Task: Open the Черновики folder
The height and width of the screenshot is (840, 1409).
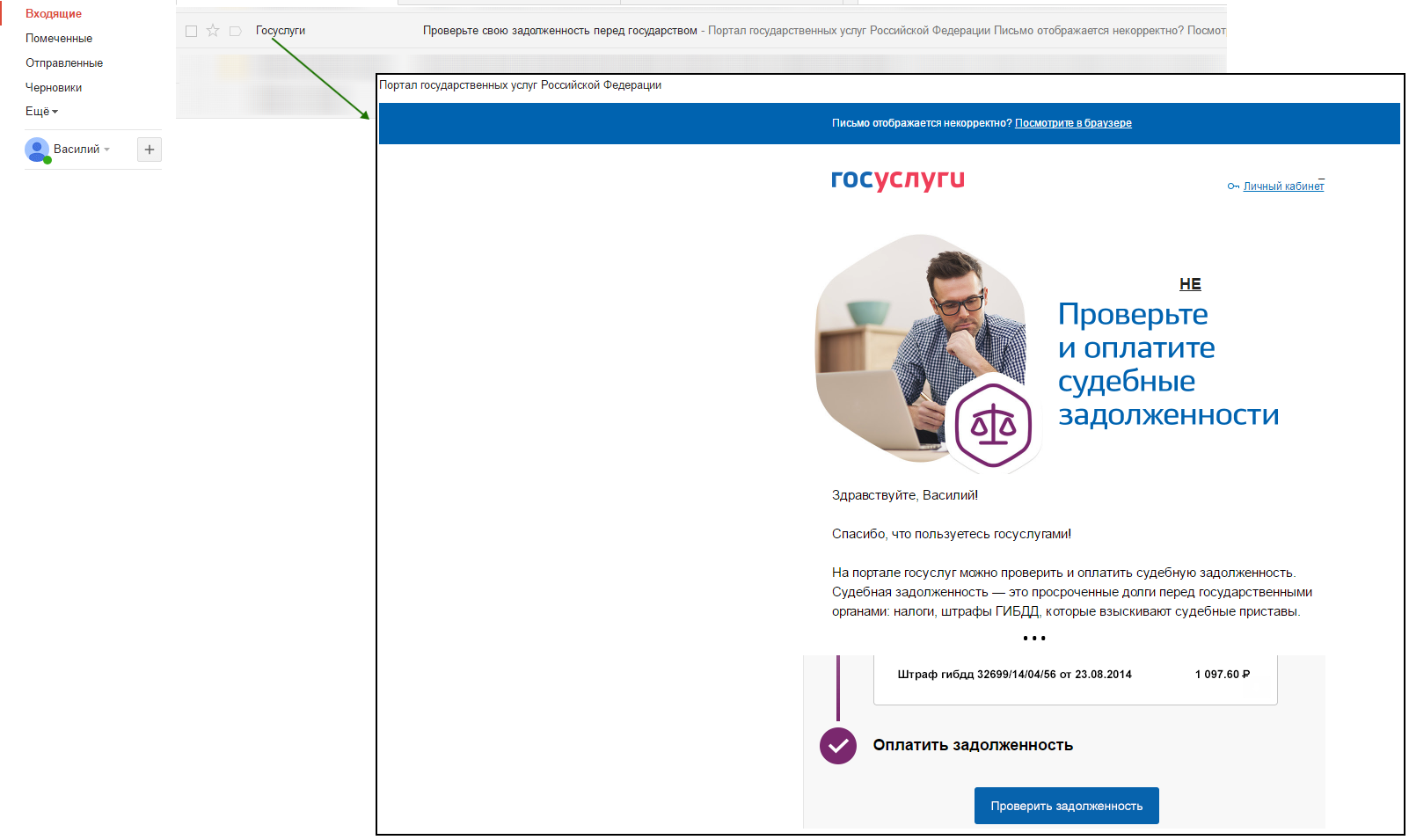Action: pyautogui.click(x=54, y=88)
